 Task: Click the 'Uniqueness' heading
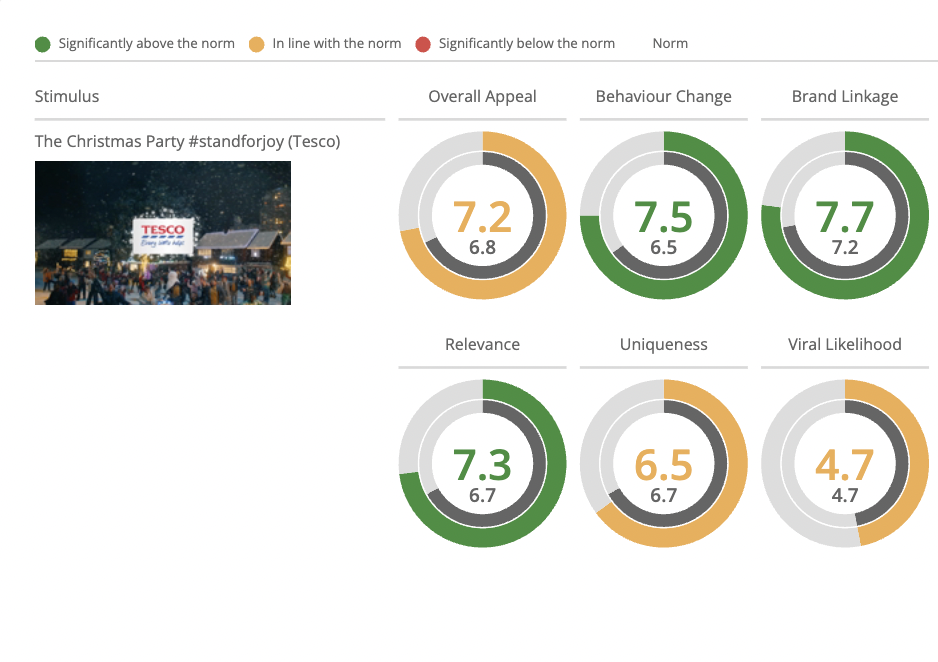pos(663,344)
